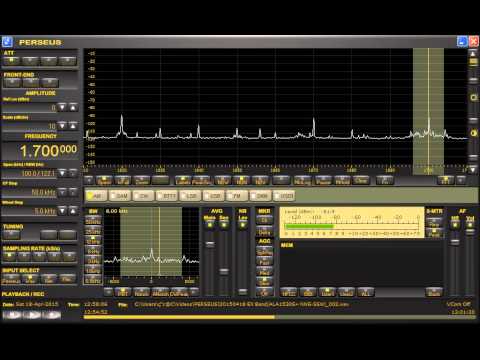The height and width of the screenshot is (360, 480).
Task: Switch demodulation to SAM mode
Action: [x=120, y=196]
